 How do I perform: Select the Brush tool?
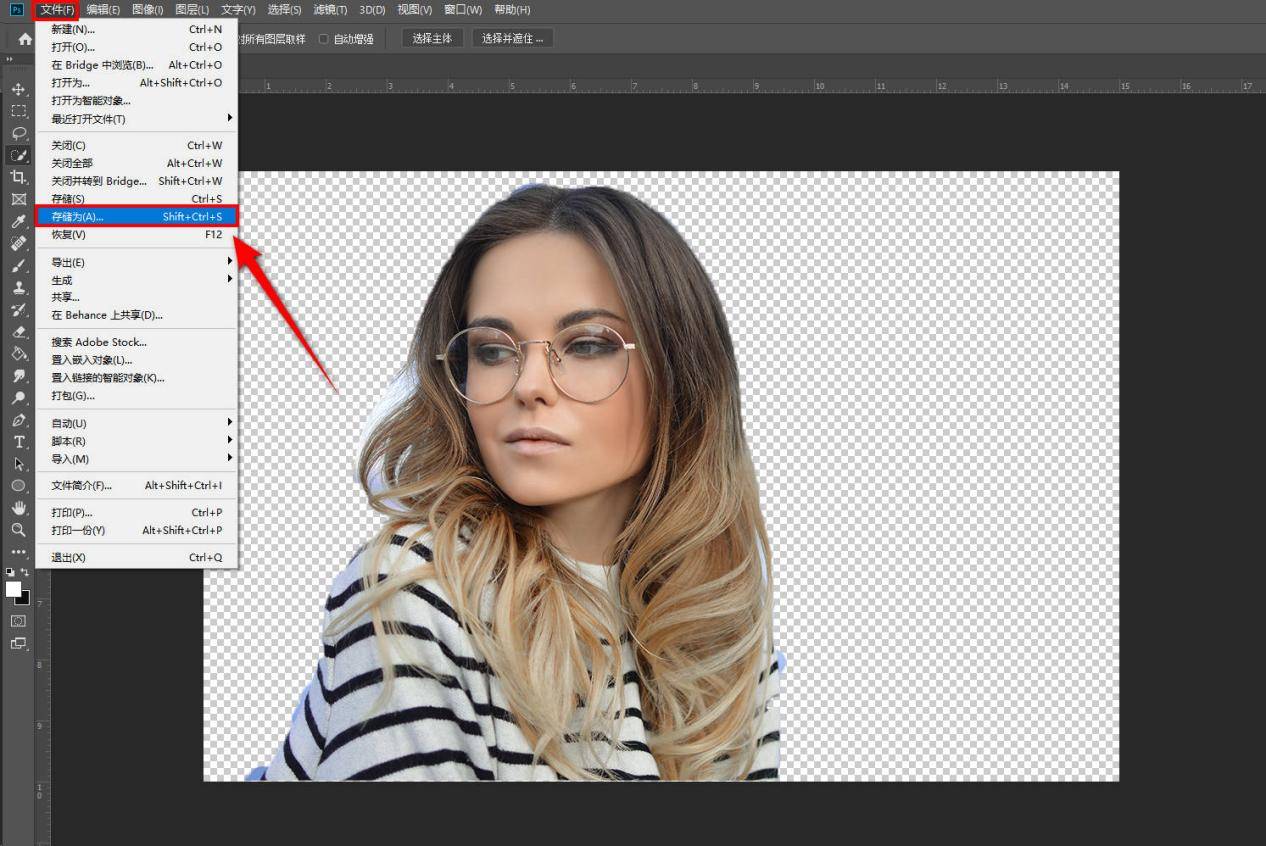click(18, 265)
